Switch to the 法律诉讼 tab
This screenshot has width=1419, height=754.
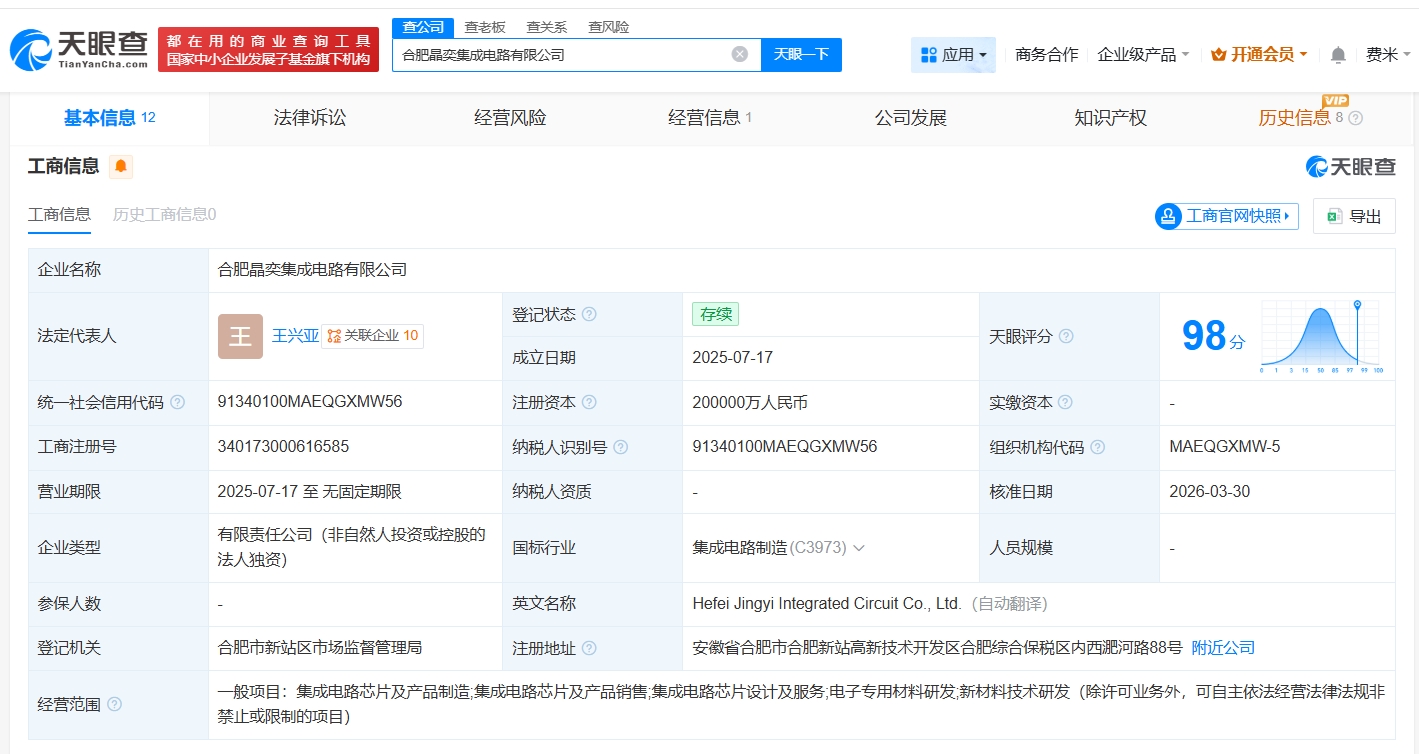pos(310,118)
